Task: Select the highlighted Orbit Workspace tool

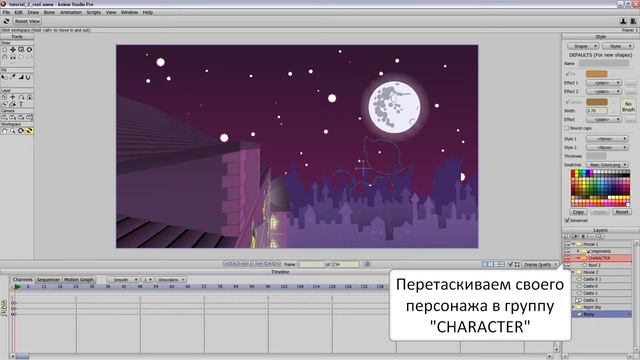Action: point(29,131)
